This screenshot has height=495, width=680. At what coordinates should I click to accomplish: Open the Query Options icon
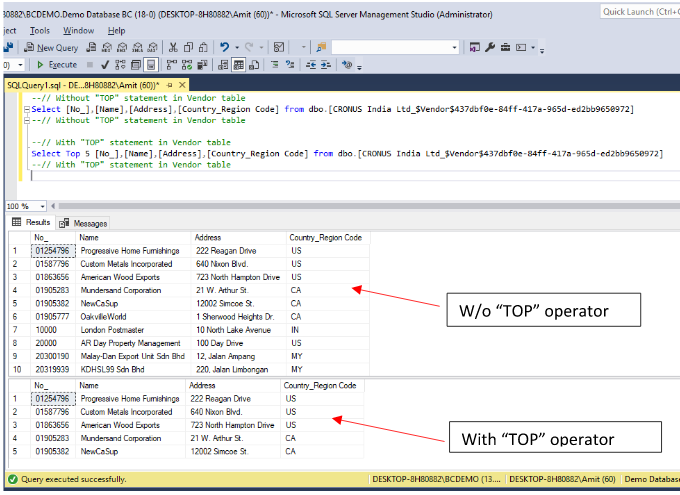tap(136, 65)
